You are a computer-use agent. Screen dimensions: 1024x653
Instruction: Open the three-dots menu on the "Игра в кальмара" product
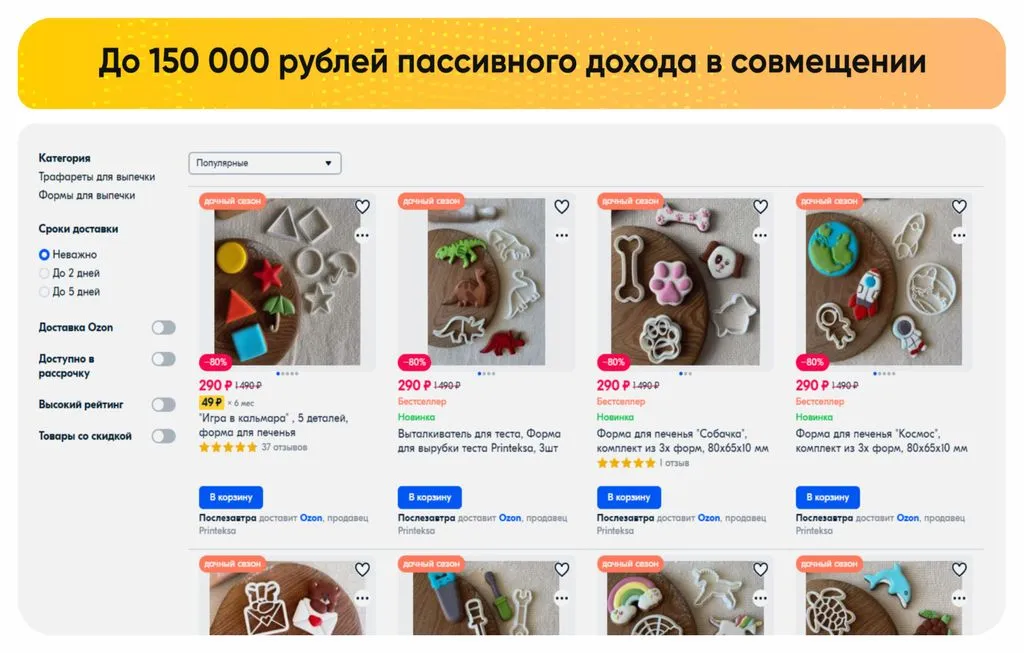pos(362,235)
